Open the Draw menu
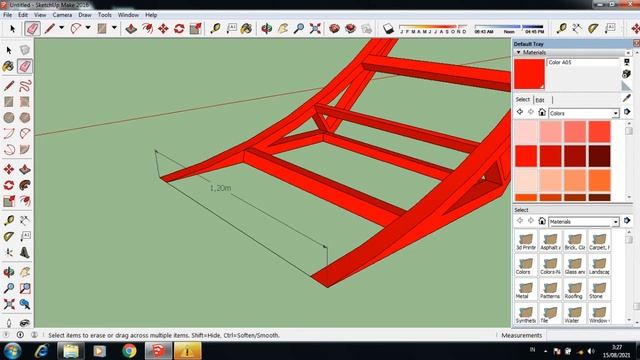 pyautogui.click(x=85, y=15)
